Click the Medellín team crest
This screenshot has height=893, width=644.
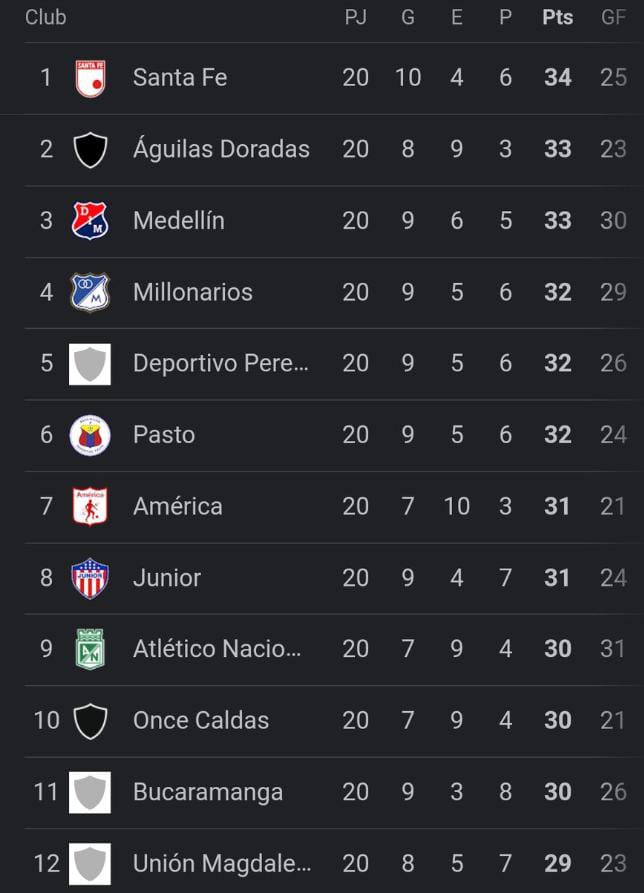[x=90, y=221]
